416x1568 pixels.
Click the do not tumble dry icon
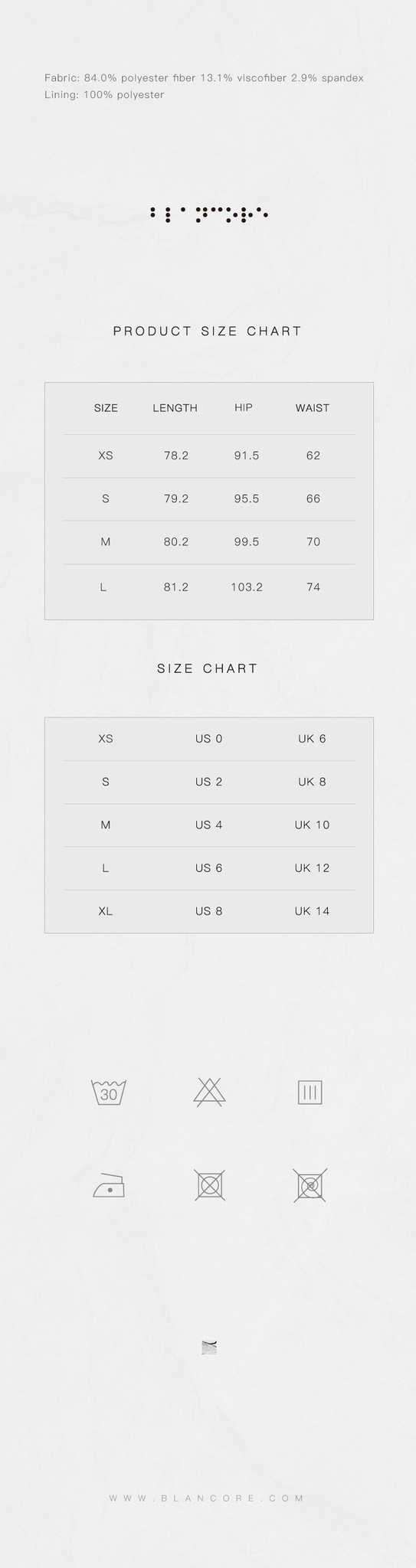[209, 1185]
